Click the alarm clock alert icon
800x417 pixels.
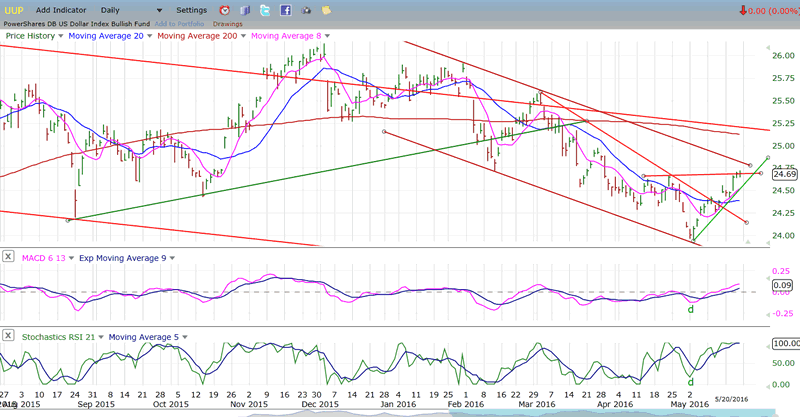(227, 10)
